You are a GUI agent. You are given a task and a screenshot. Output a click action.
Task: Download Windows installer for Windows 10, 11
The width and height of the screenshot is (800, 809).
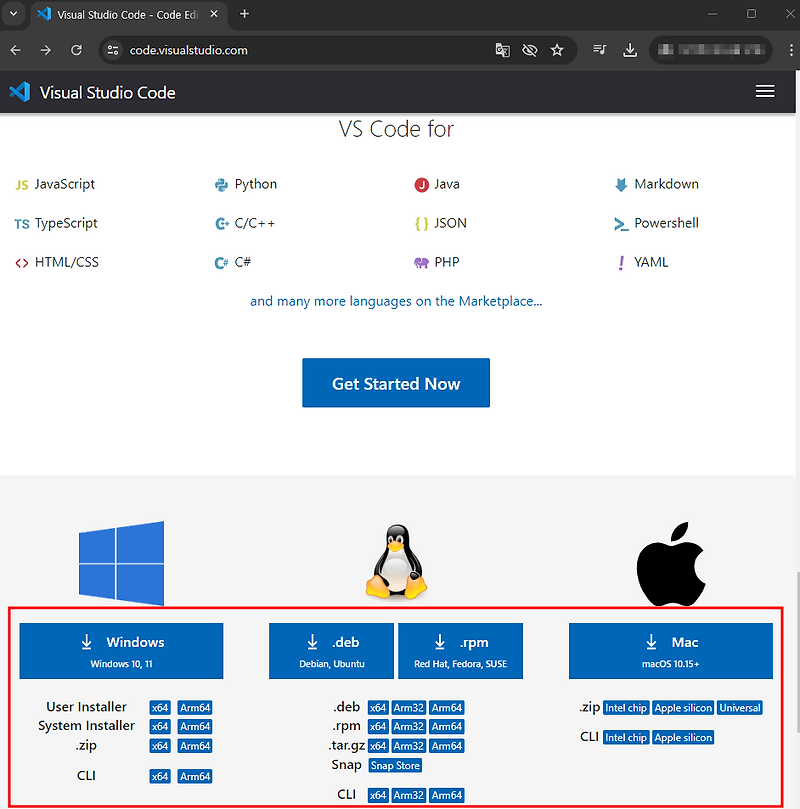click(121, 651)
